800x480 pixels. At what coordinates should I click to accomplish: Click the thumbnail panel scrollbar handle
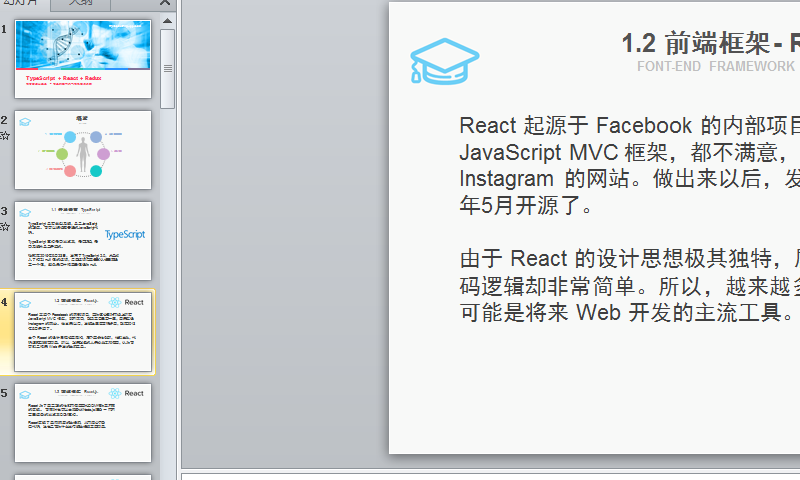[167, 68]
